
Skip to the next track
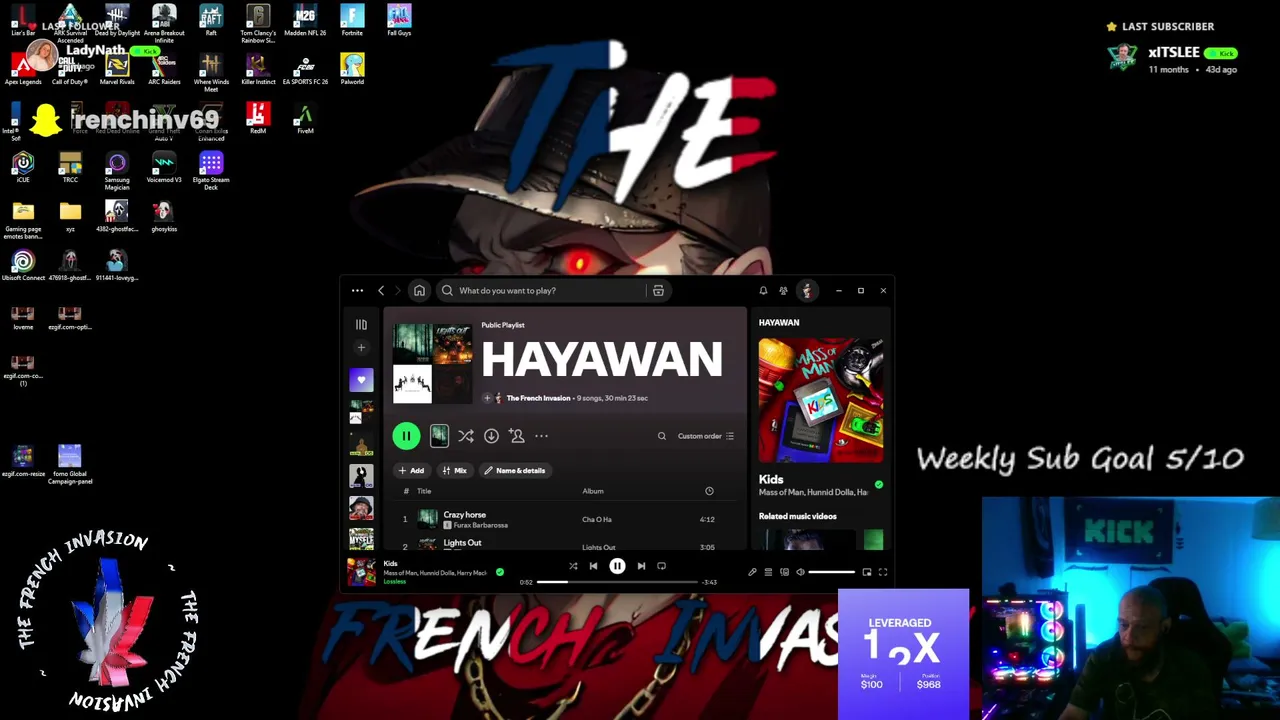pyautogui.click(x=641, y=566)
